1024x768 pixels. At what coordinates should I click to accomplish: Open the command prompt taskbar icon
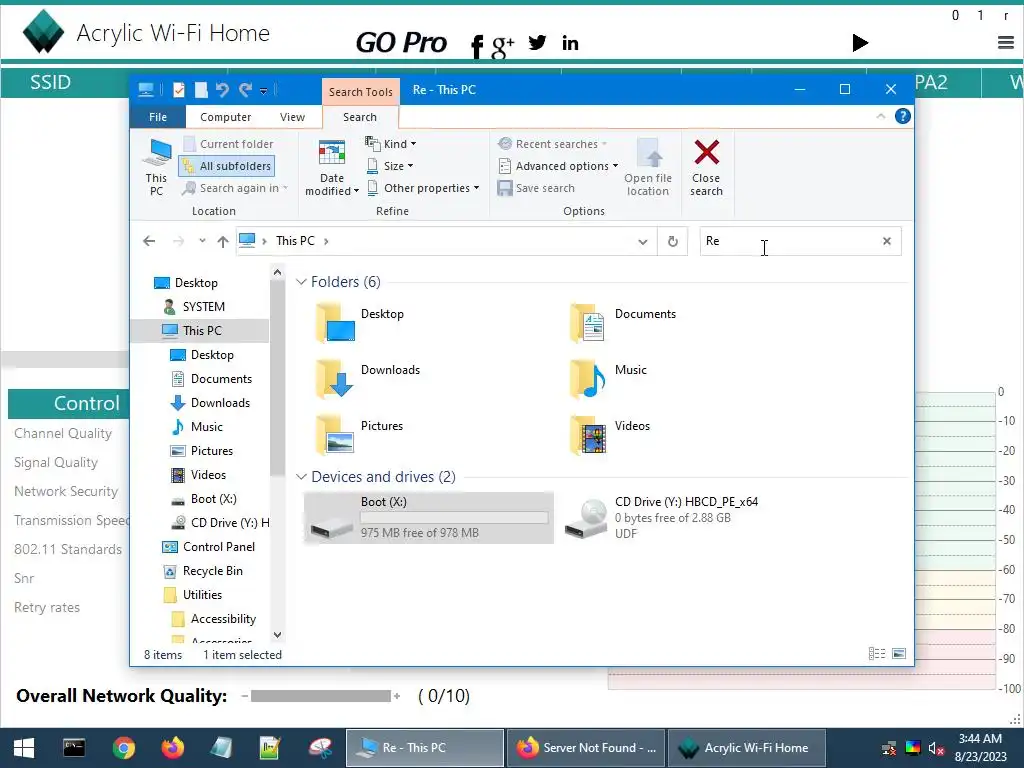(74, 748)
